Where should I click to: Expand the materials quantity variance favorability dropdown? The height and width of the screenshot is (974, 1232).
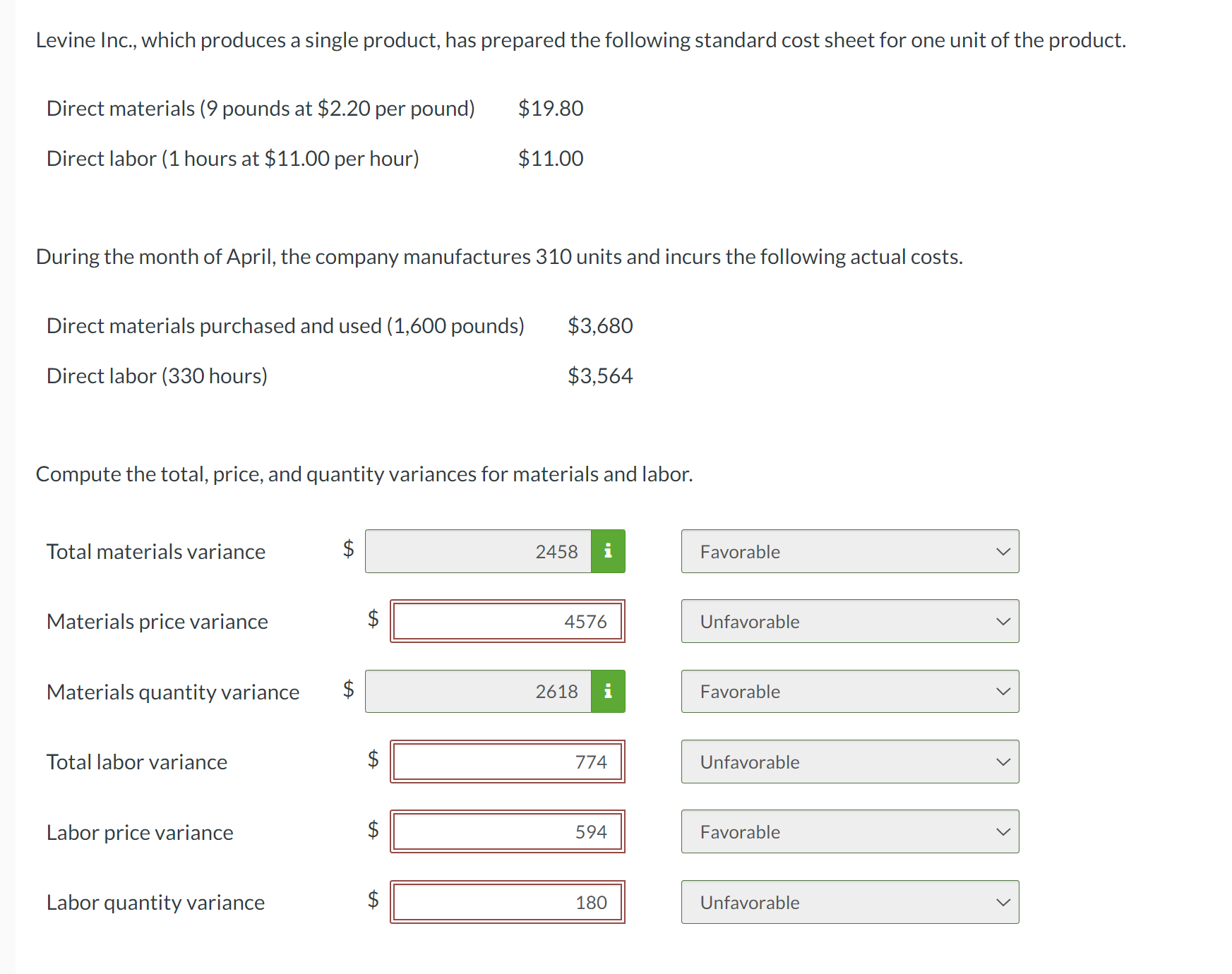tap(849, 692)
